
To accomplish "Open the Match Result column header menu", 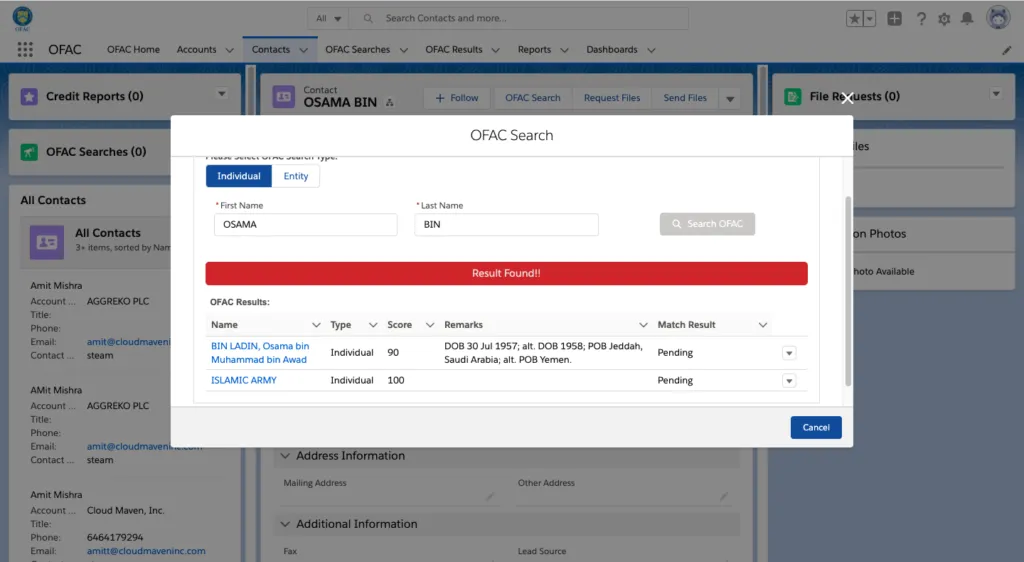I will [x=762, y=325].
